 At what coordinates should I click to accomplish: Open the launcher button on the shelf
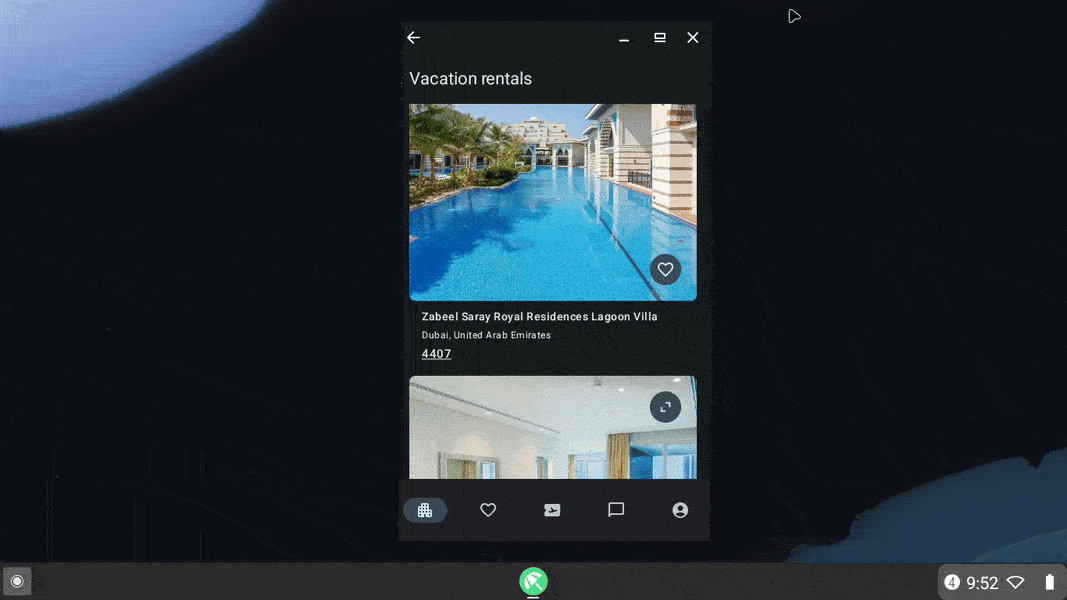click(x=17, y=582)
